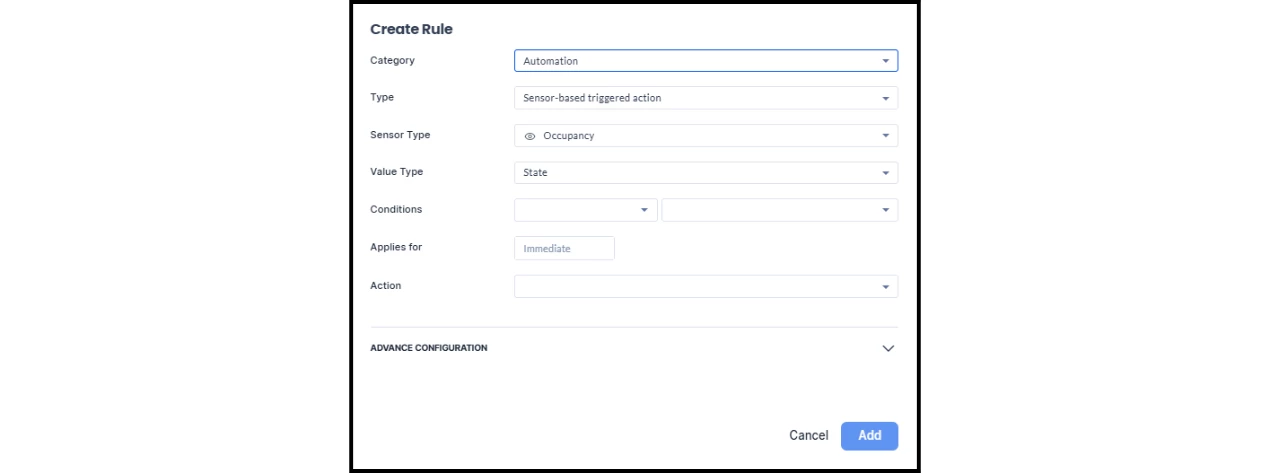Open the second Conditions dropdown
The image size is (1270, 473).
pyautogui.click(x=772, y=210)
